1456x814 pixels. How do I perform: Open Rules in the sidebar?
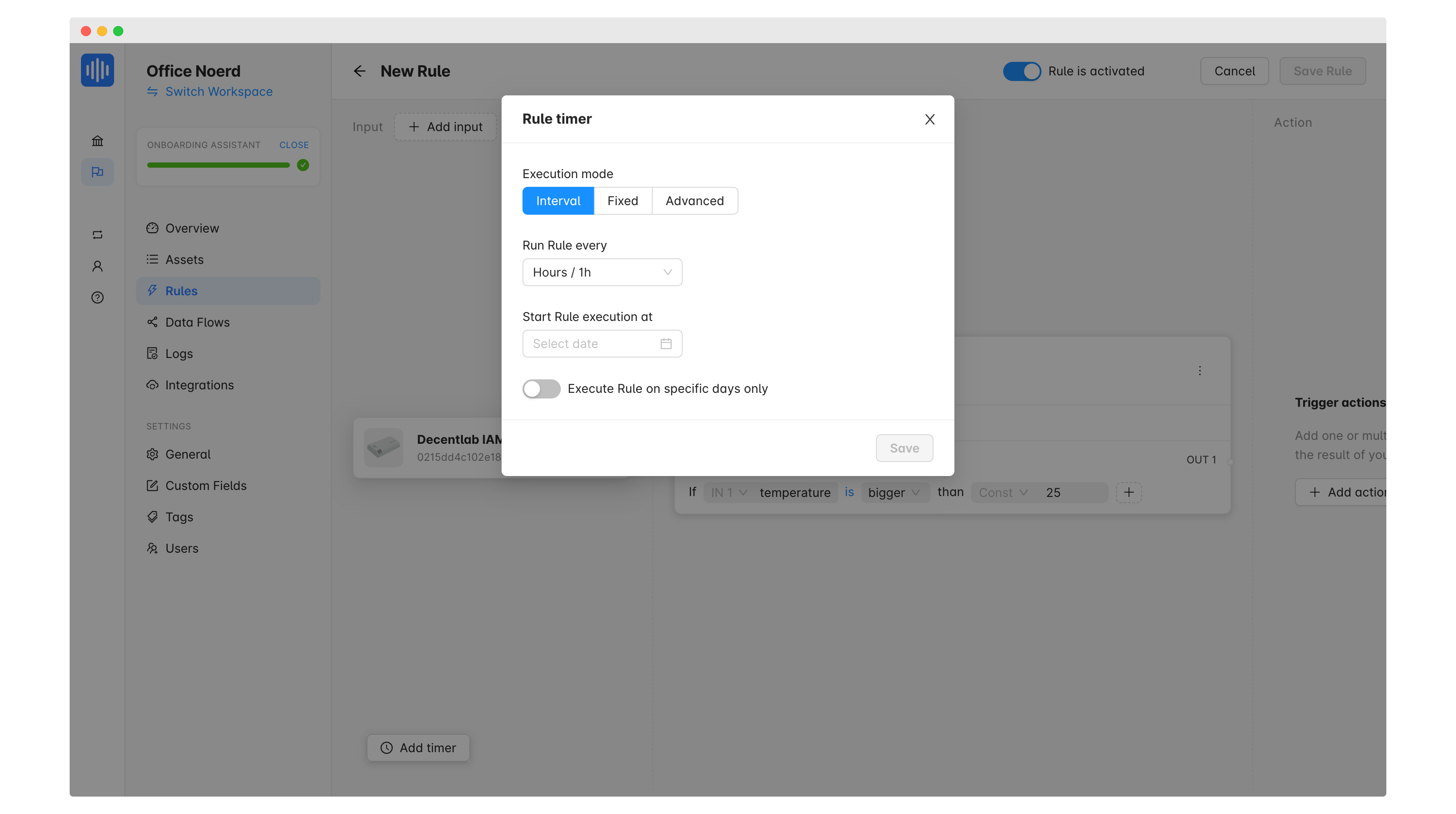[228, 291]
